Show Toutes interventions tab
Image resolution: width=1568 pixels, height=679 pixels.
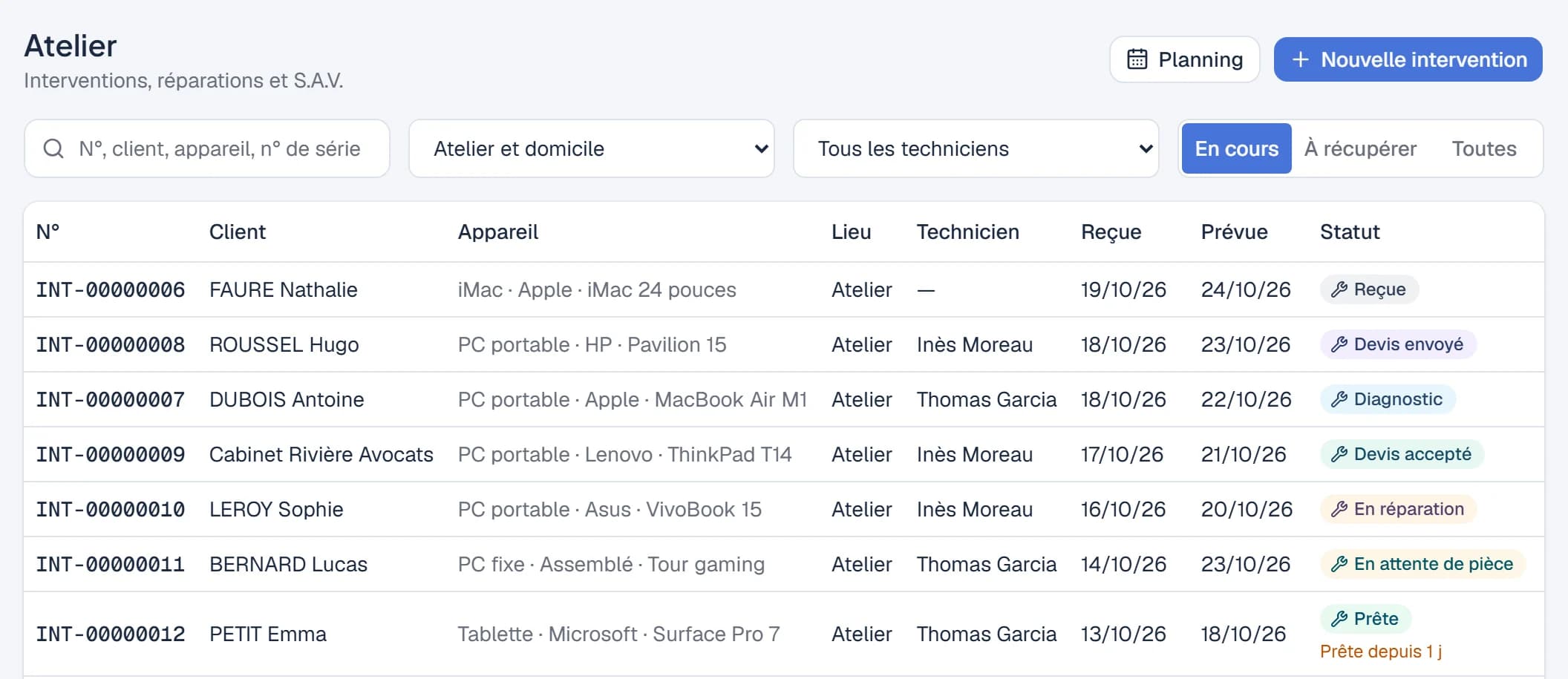tap(1484, 148)
